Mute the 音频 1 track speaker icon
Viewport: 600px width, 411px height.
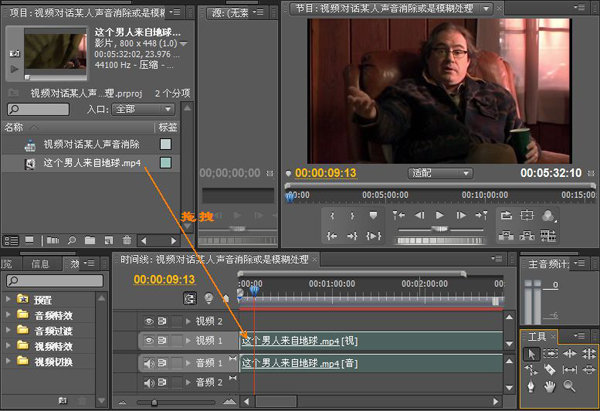(x=149, y=362)
